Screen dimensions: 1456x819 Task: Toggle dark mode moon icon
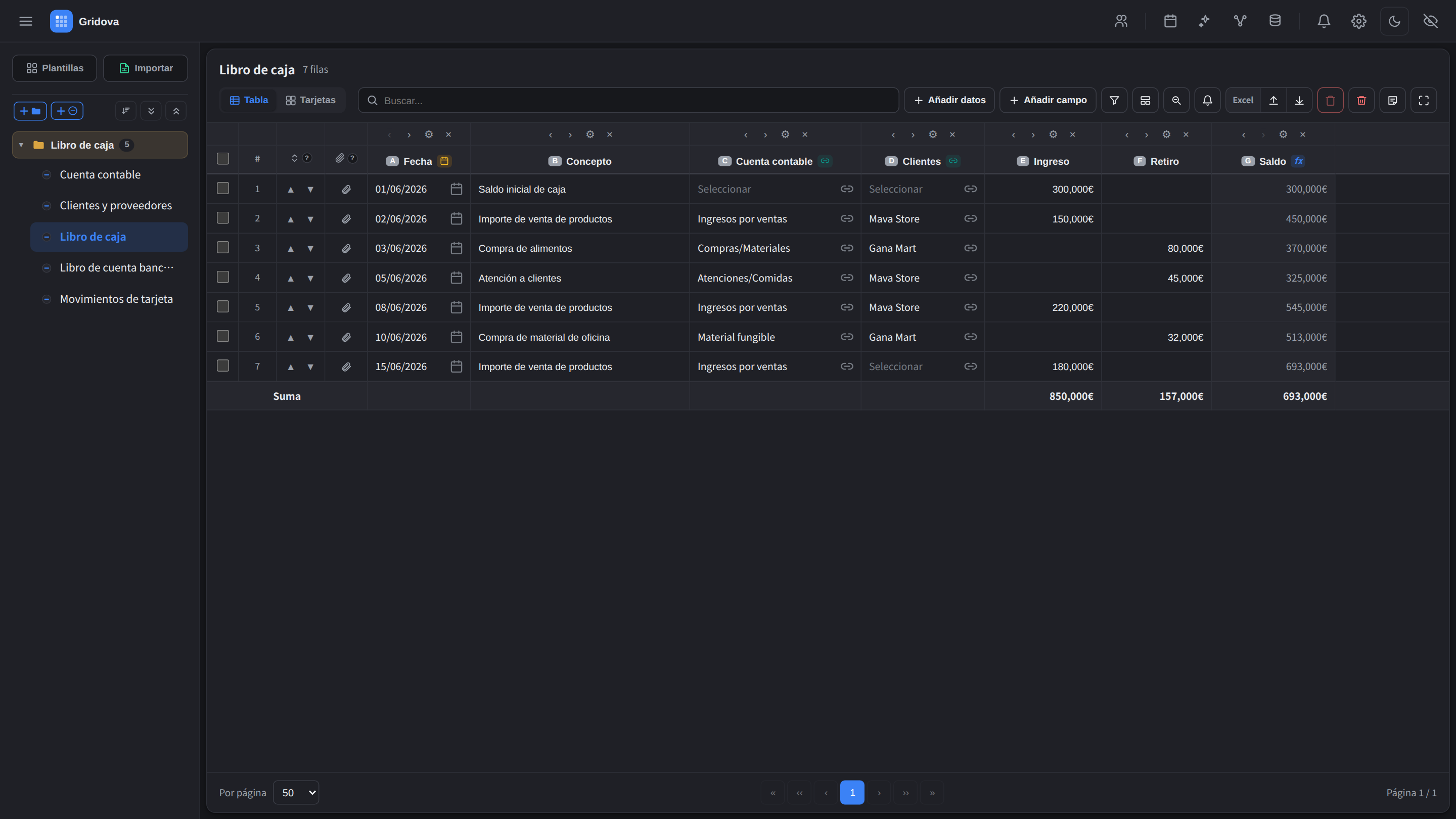pyautogui.click(x=1394, y=21)
